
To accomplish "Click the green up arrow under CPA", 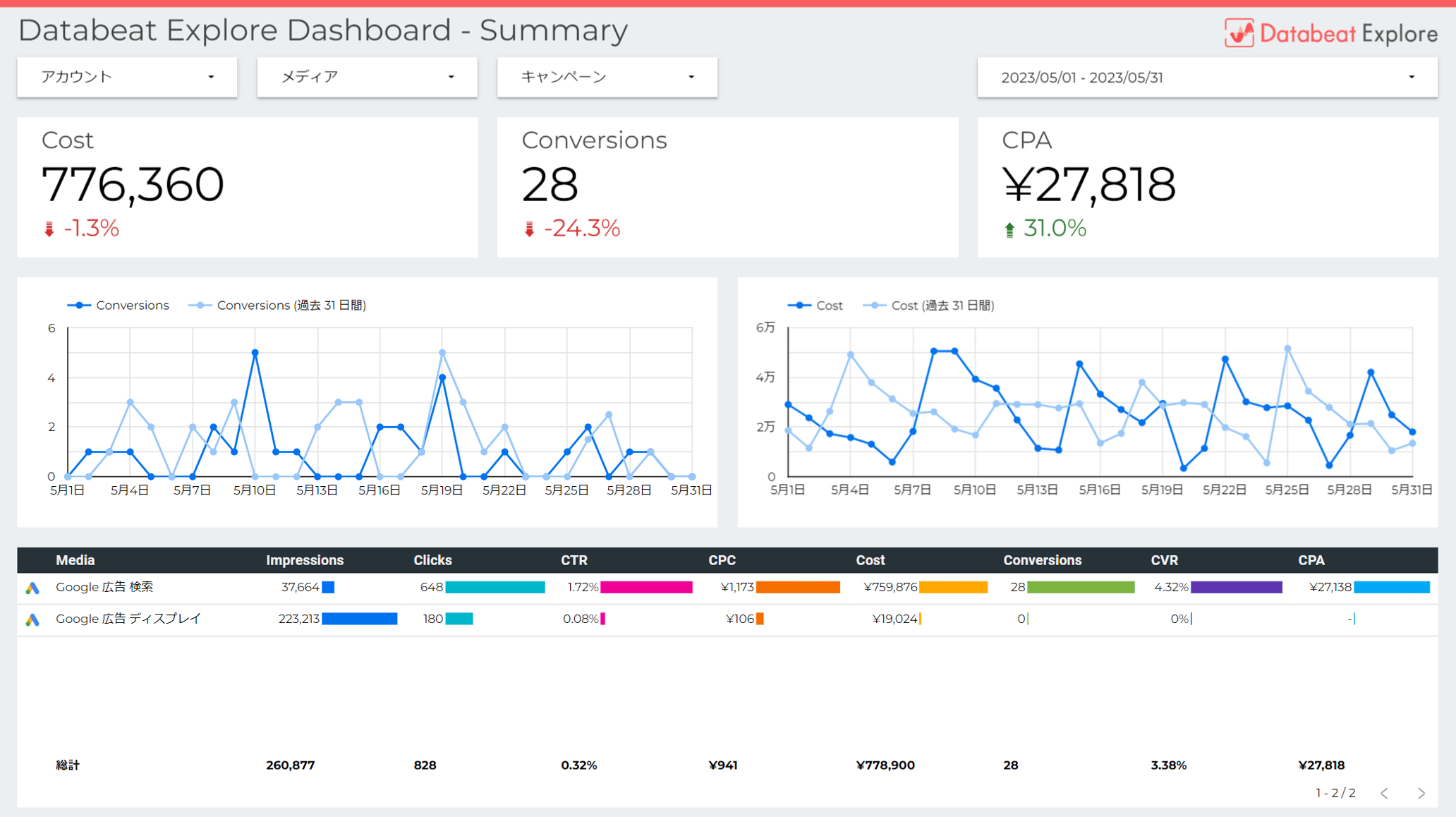I will coord(1009,229).
